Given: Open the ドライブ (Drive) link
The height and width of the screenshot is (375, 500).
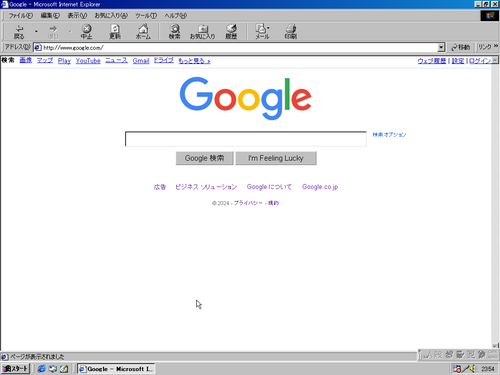Looking at the screenshot, I should [163, 60].
